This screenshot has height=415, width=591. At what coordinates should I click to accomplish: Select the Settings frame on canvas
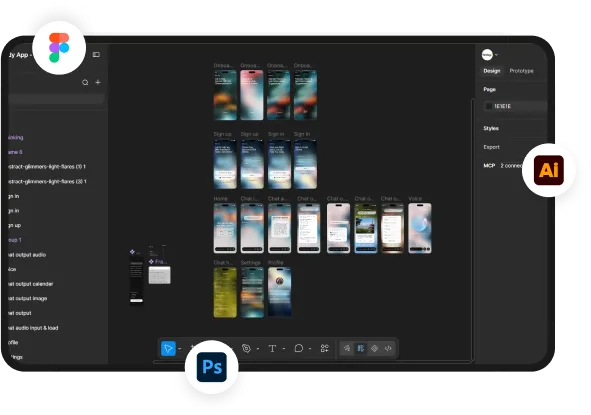[x=252, y=292]
